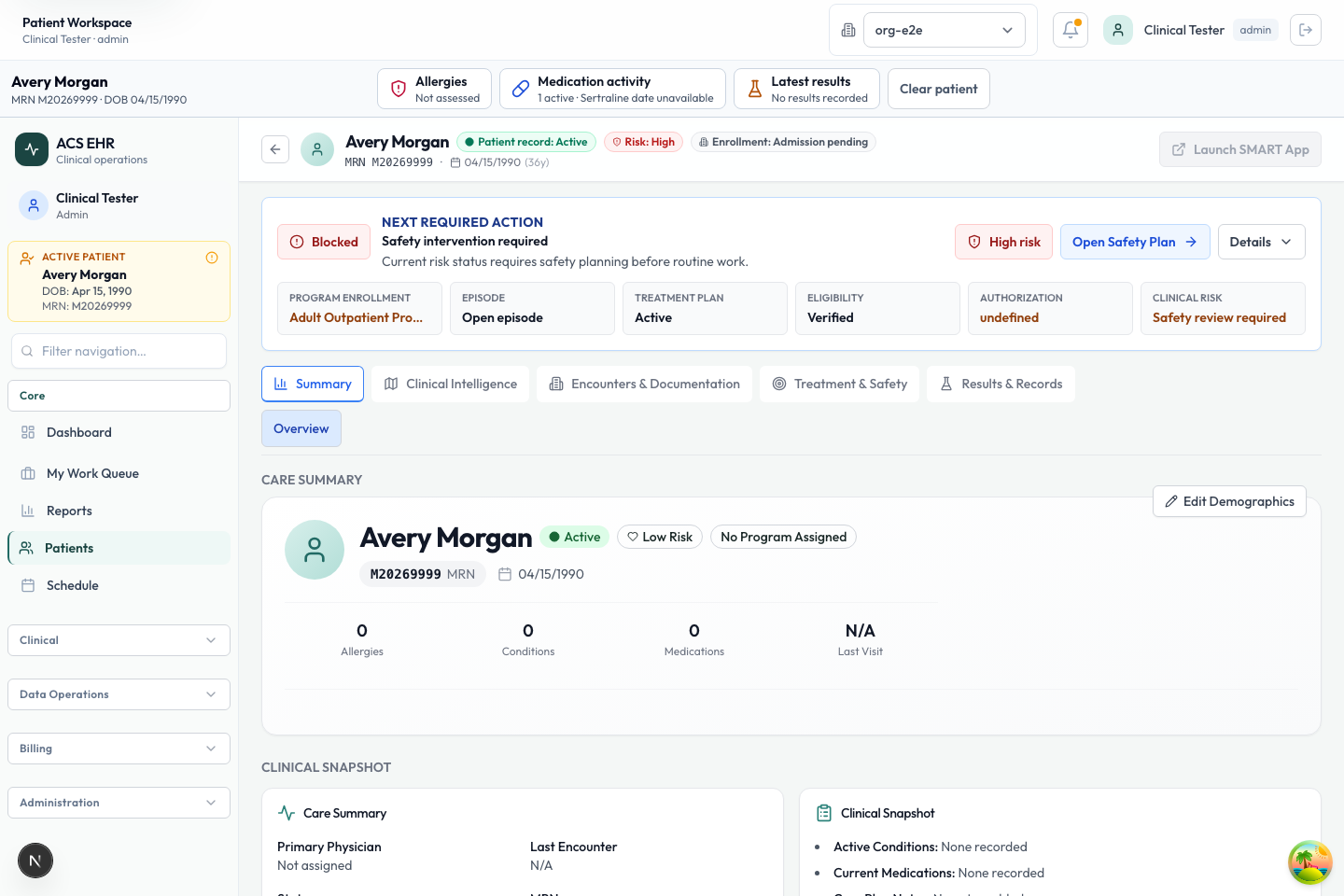Screen dimensions: 1344x896
Task: Open Dashboard from the sidebar
Action: coord(119,432)
